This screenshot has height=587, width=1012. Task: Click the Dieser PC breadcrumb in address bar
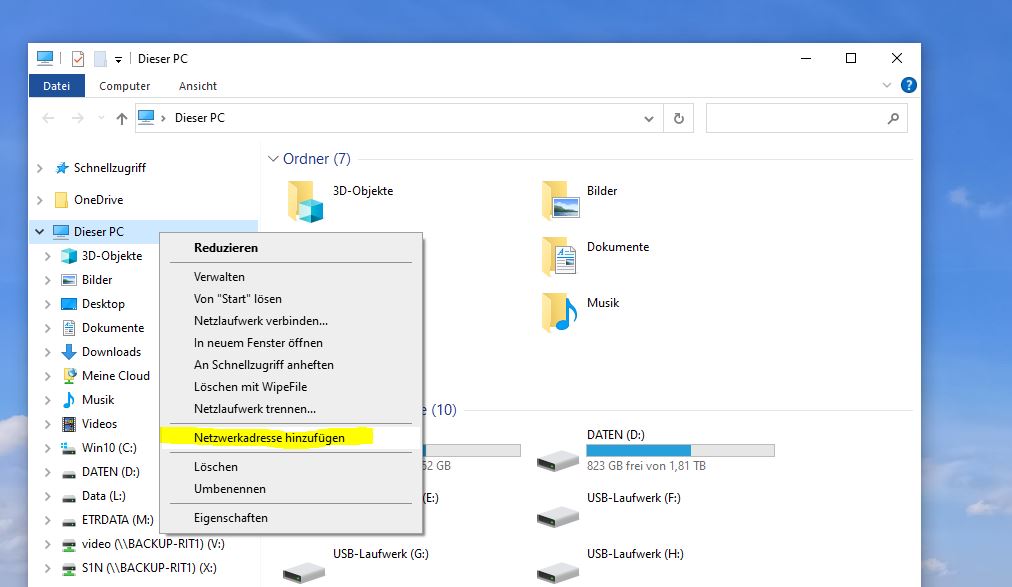(x=199, y=118)
